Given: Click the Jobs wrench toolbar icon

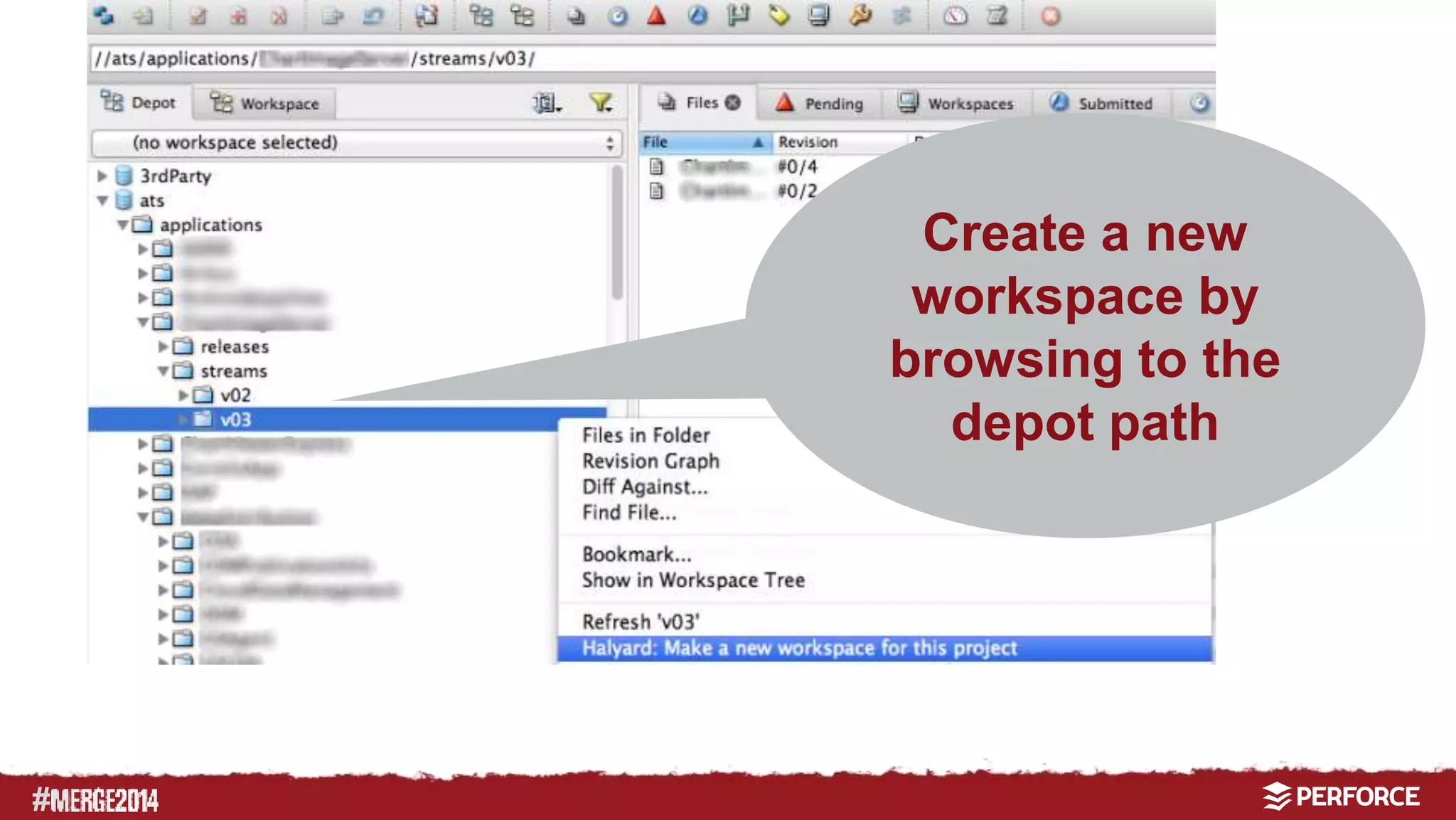Looking at the screenshot, I should pos(860,15).
